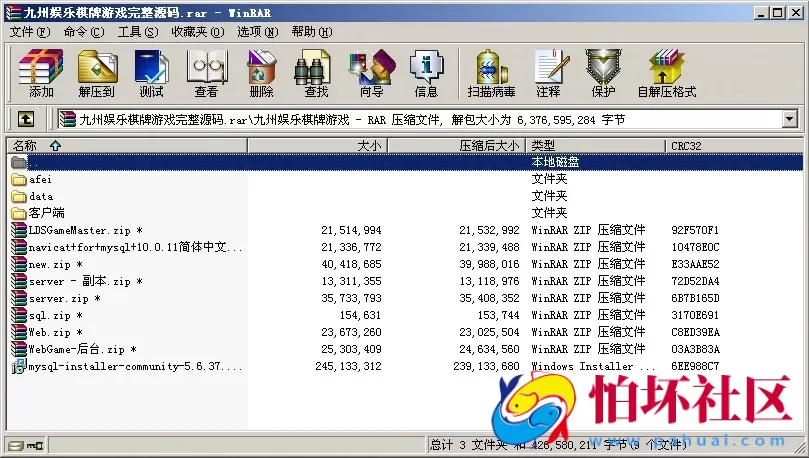Click packed size 153,744

[x=498, y=315]
